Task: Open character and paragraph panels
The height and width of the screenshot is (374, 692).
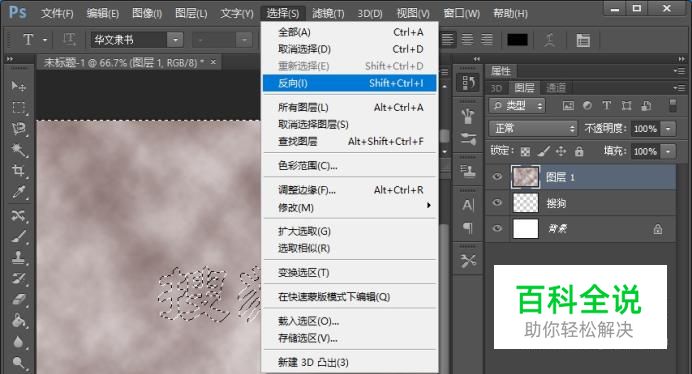Action: click(583, 40)
